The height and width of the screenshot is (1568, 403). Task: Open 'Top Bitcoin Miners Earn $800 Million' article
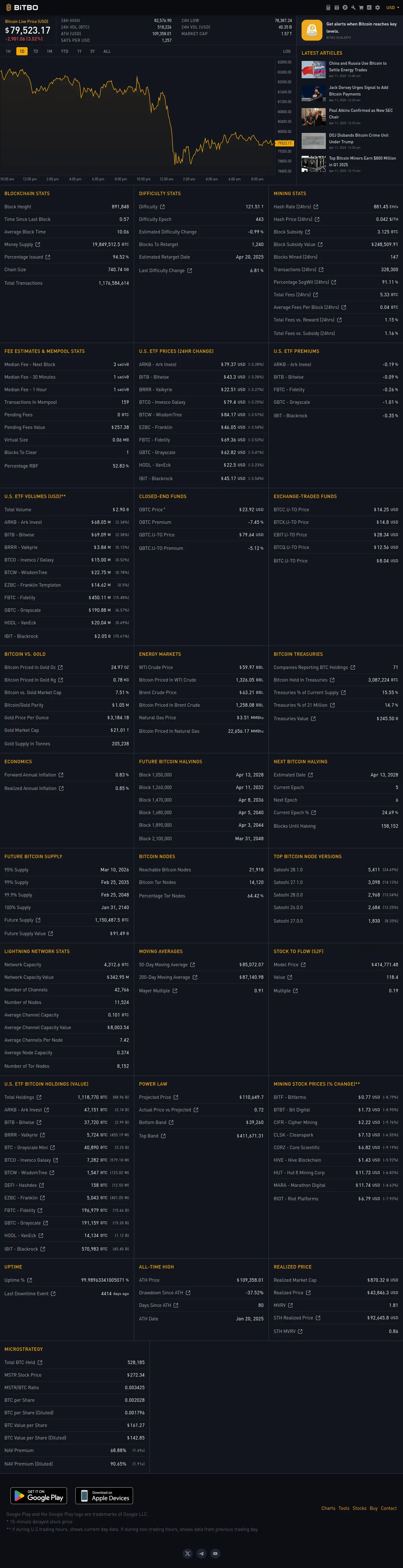[362, 161]
